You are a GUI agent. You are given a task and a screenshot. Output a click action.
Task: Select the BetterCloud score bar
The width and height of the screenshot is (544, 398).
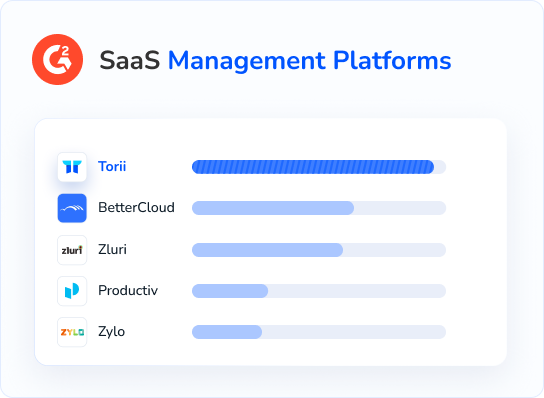point(319,208)
